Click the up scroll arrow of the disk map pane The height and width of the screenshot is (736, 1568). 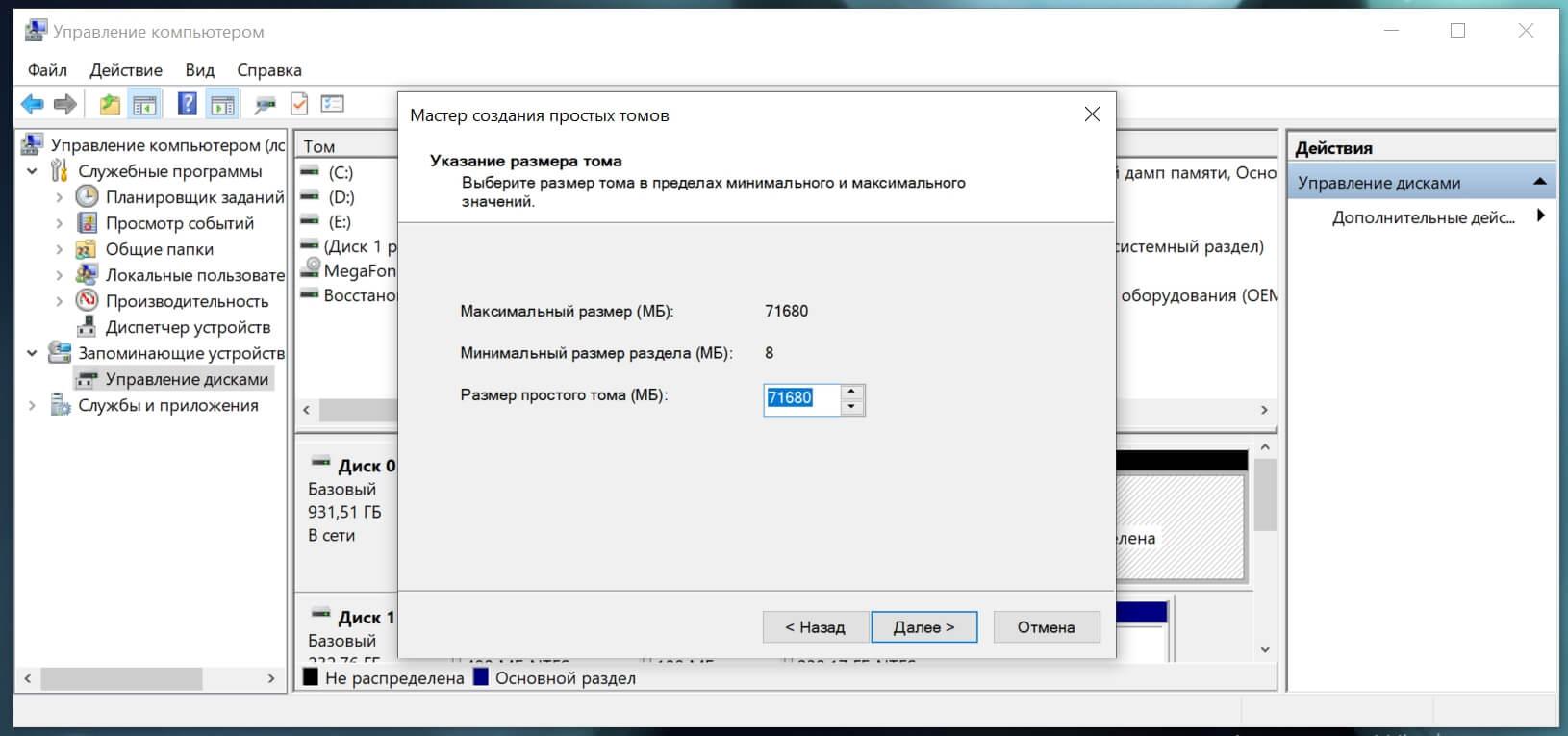coord(1265,447)
